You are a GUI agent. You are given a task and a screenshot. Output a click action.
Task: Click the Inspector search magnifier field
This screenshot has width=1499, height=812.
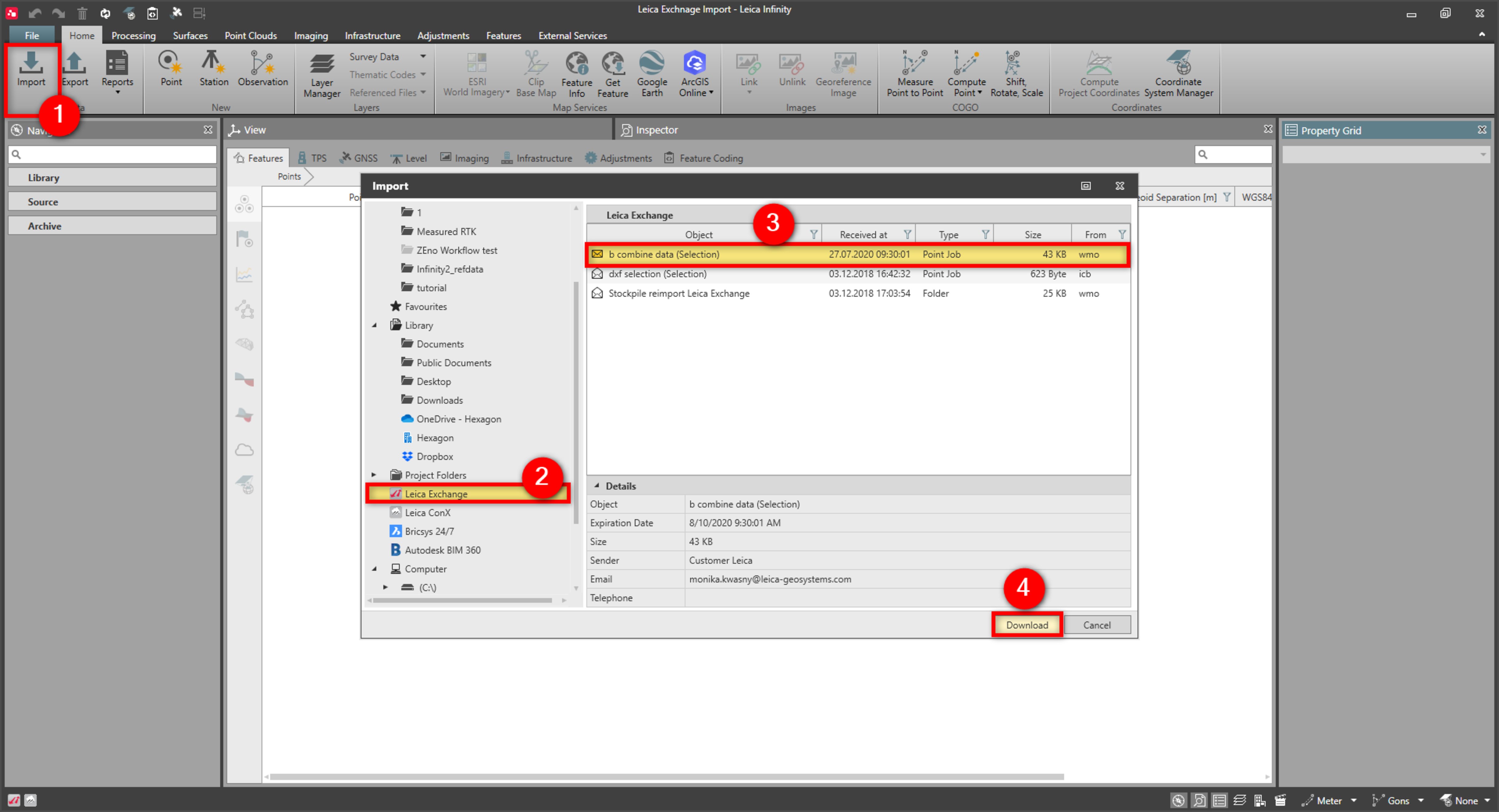click(x=1233, y=154)
